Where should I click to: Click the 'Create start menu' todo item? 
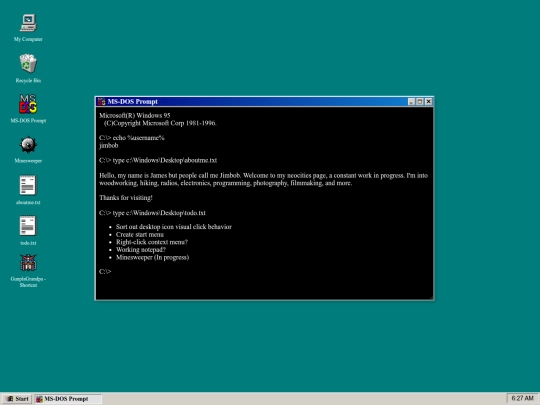[140, 235]
